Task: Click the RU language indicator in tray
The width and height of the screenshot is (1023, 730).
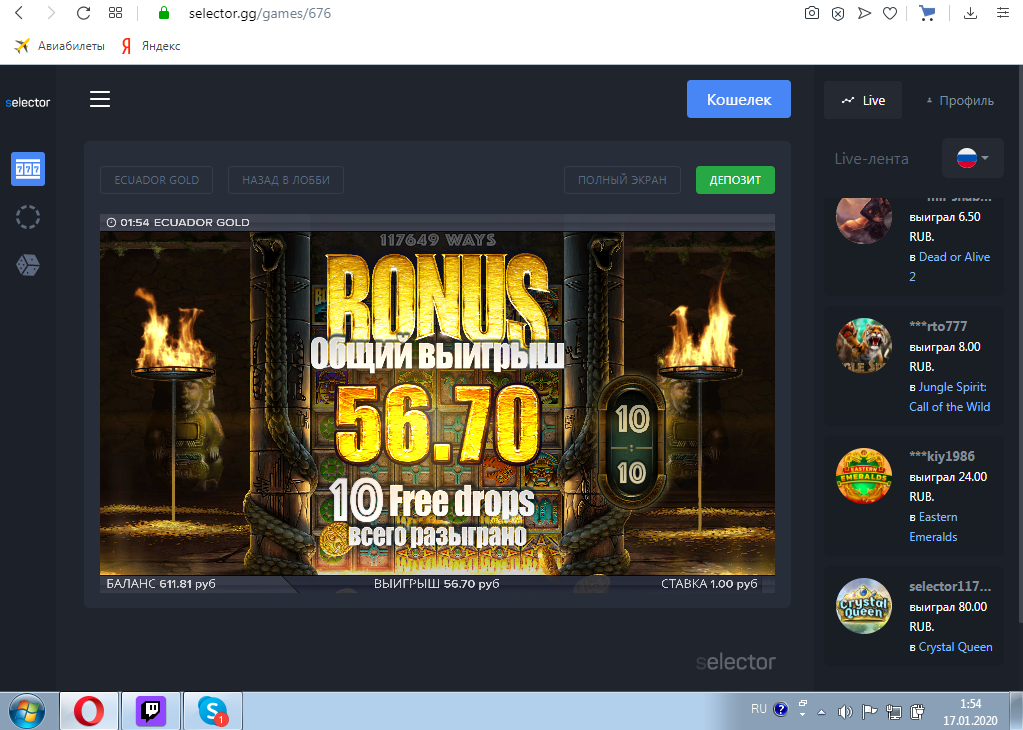Action: (759, 708)
